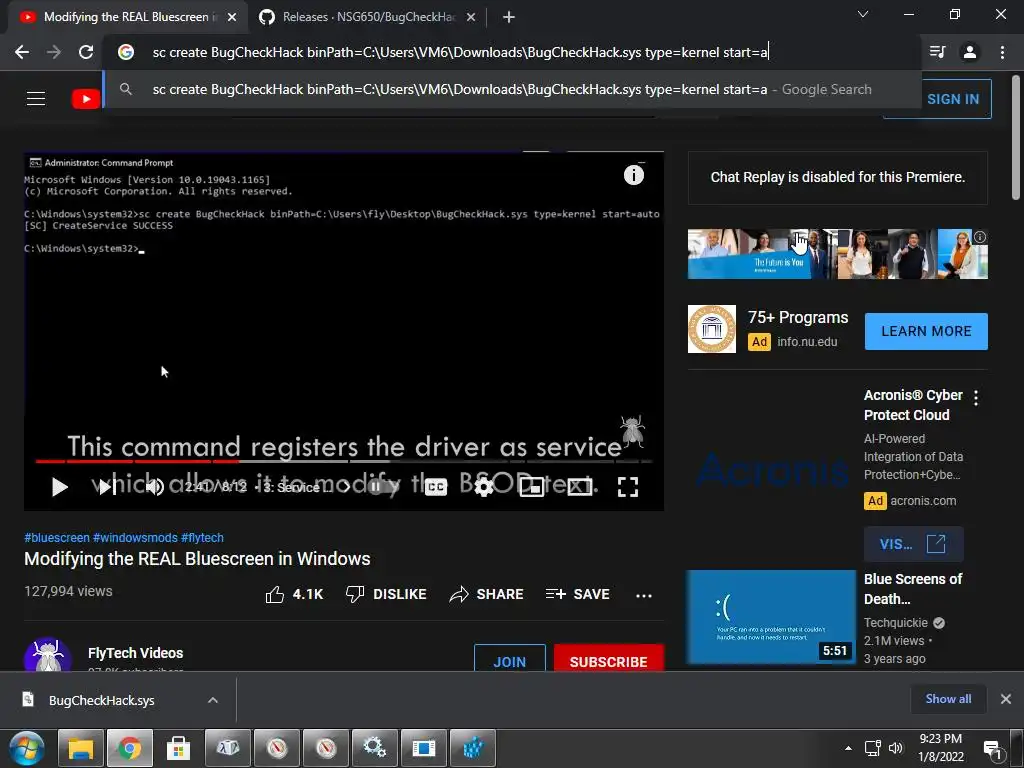Click the #windowsmods hashtag
1024x768 pixels.
(135, 537)
